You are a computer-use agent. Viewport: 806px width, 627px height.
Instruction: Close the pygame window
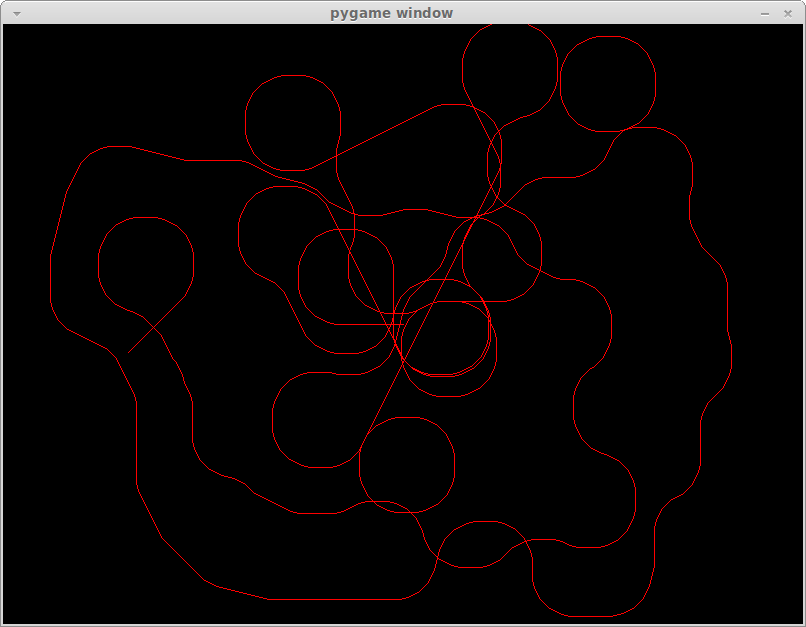[788, 13]
